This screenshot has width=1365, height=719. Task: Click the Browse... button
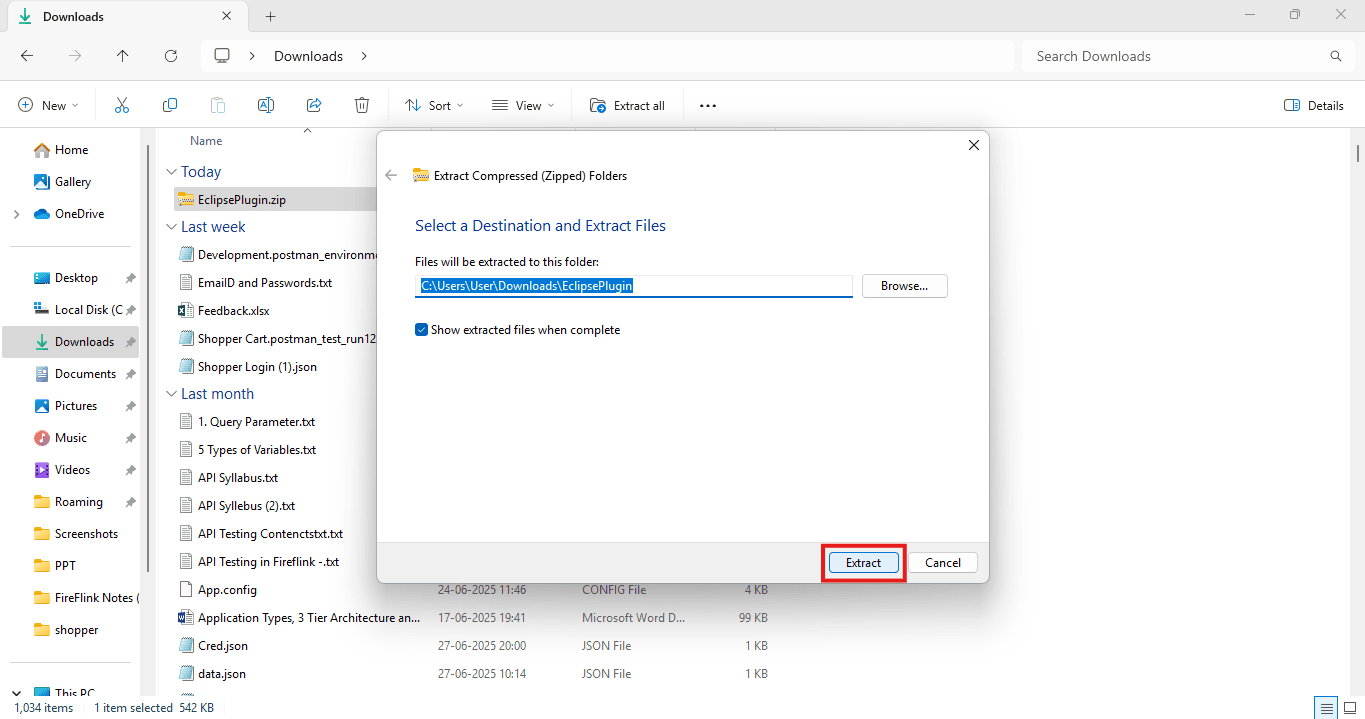click(904, 286)
